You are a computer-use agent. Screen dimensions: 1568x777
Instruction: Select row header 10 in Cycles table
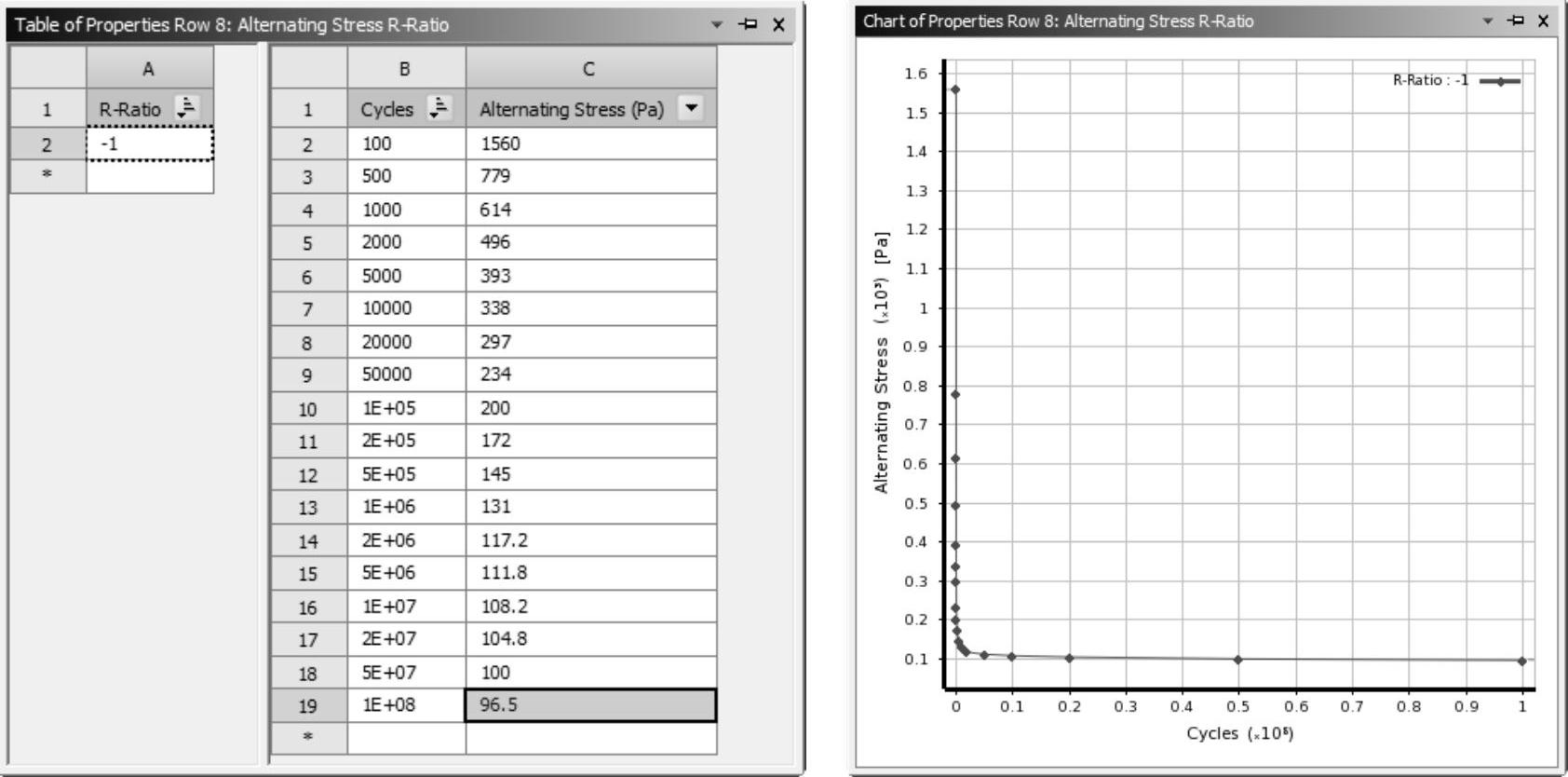click(x=309, y=408)
